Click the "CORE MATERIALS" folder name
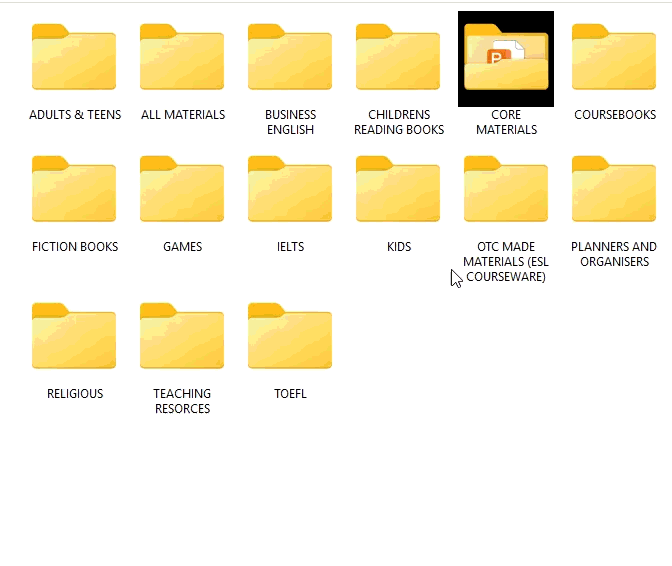672x566 pixels. [x=507, y=122]
